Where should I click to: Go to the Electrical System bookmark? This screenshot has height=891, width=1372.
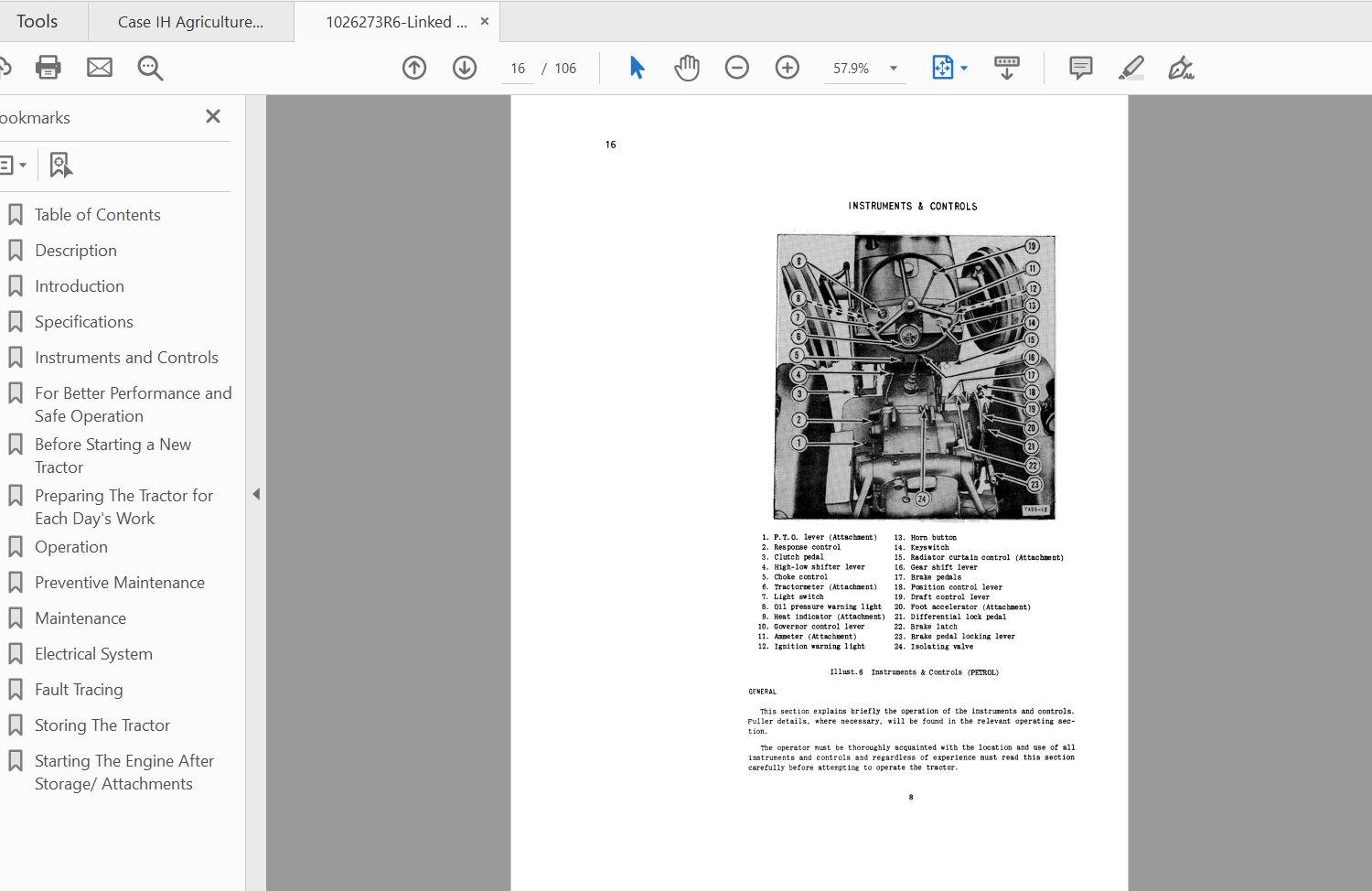click(93, 653)
